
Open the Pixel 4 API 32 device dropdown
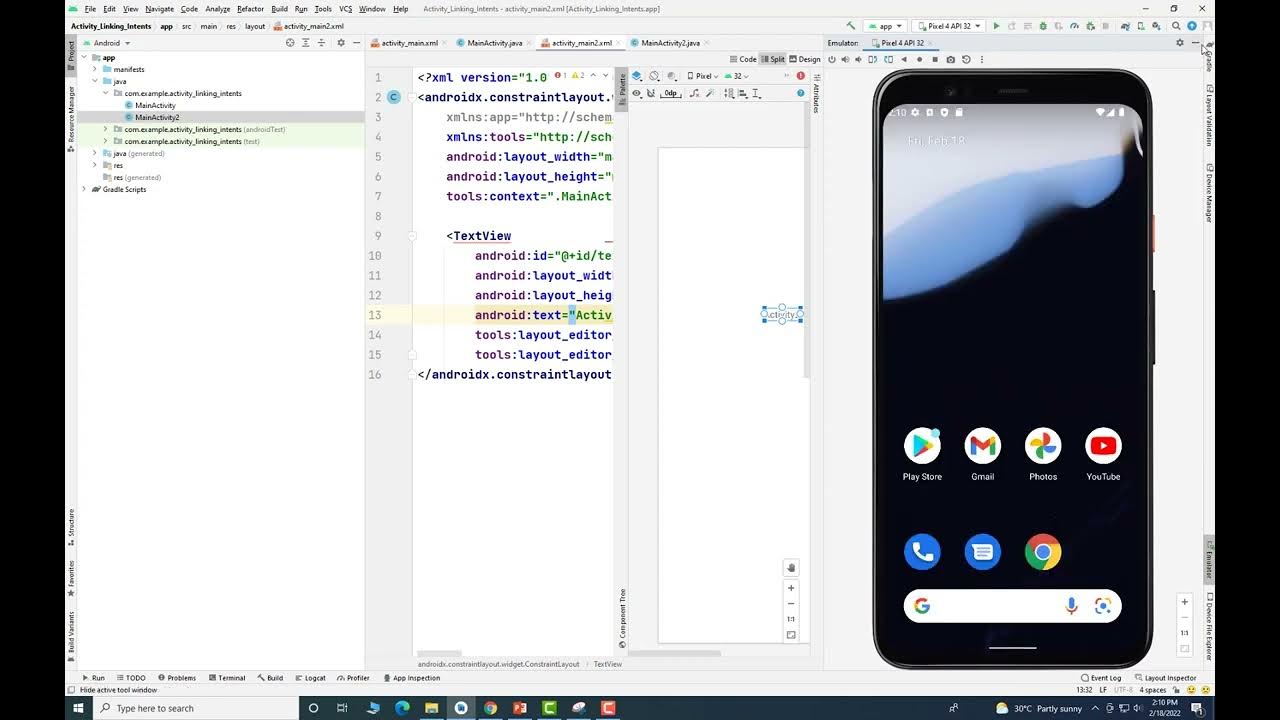click(x=948, y=26)
